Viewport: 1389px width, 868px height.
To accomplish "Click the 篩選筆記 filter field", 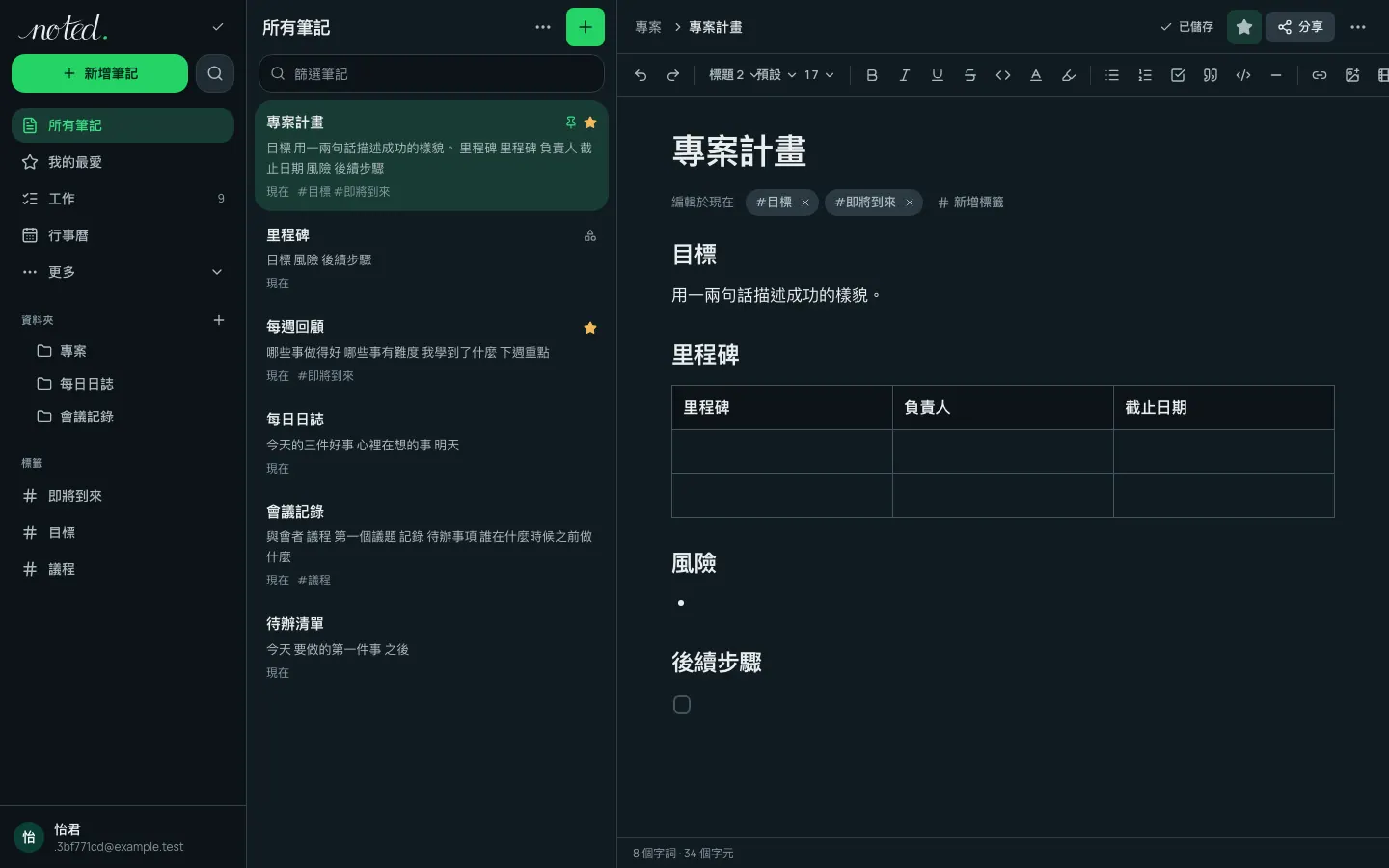I will pos(431,73).
